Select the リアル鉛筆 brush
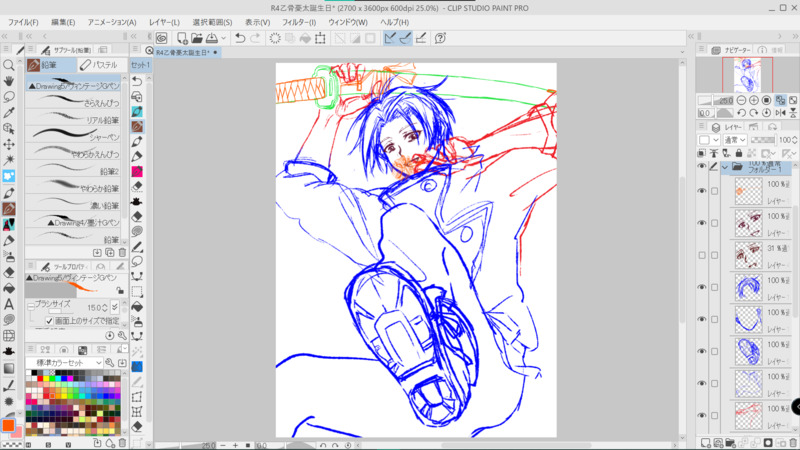Screen dimensions: 800x450 click(x=73, y=119)
